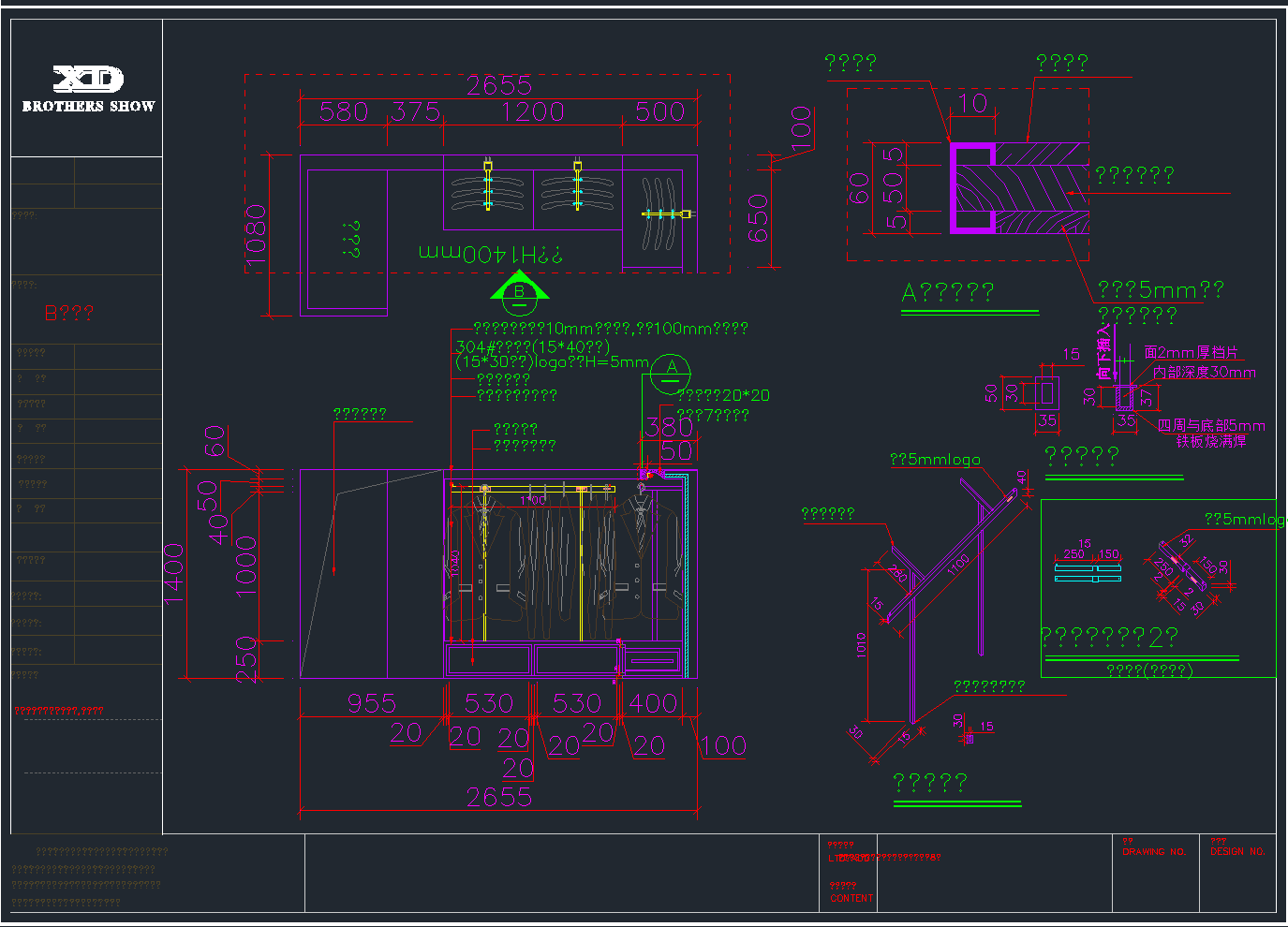Select the 1200 dimension text

532,112
